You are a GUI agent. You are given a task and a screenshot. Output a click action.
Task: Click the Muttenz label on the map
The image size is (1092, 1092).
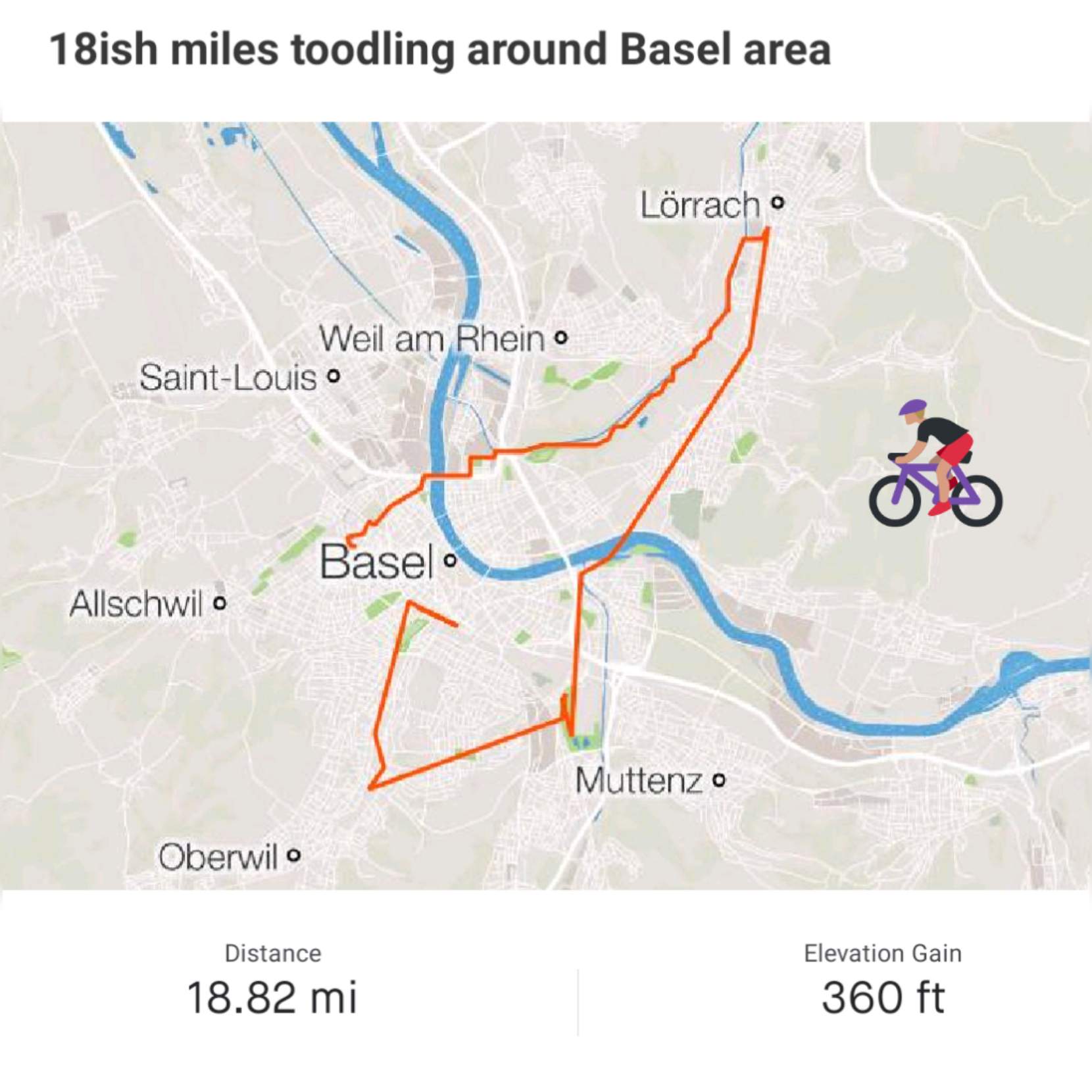pyautogui.click(x=639, y=781)
